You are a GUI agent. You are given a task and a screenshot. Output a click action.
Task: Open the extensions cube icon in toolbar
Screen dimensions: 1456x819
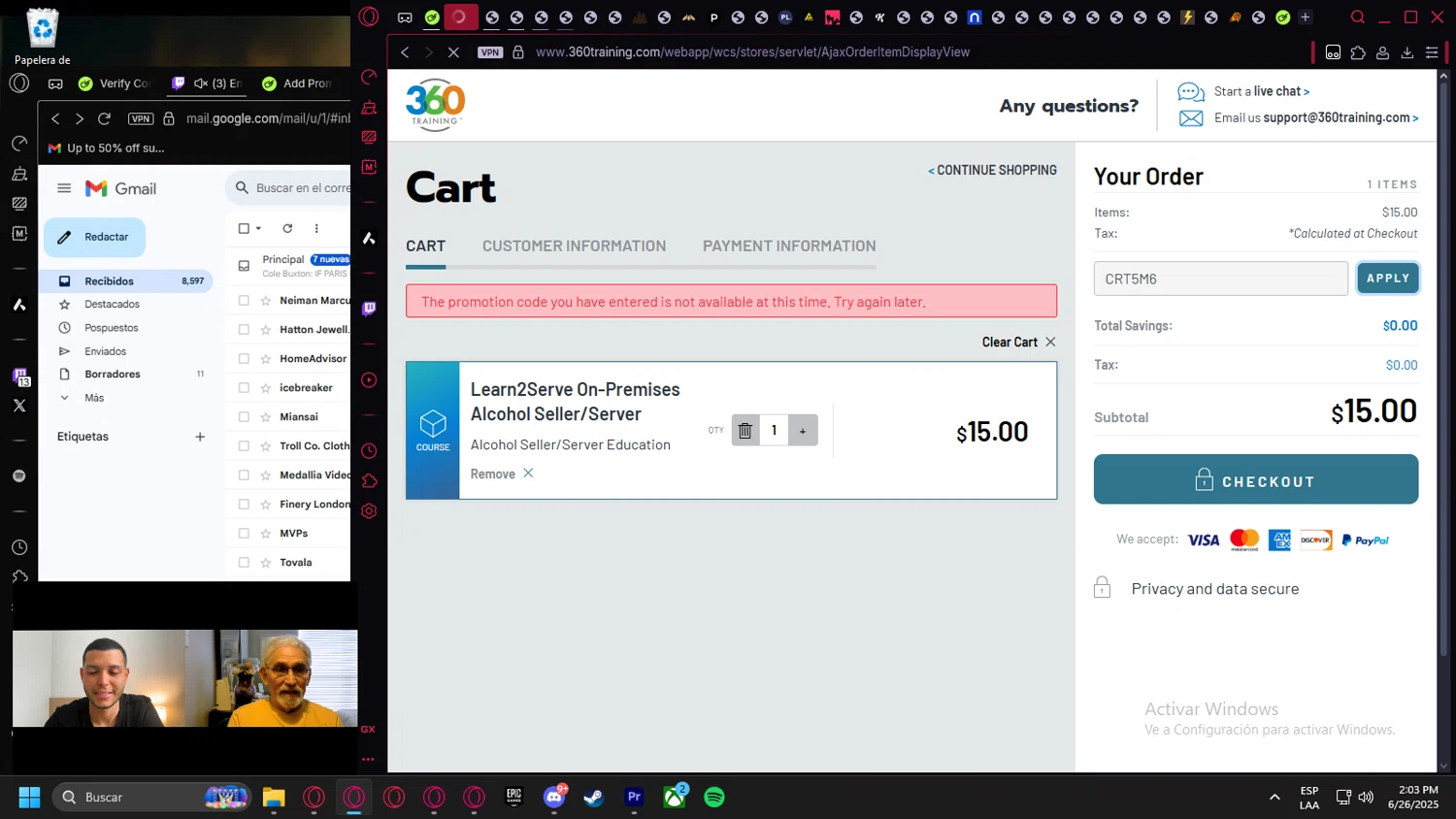[1358, 52]
